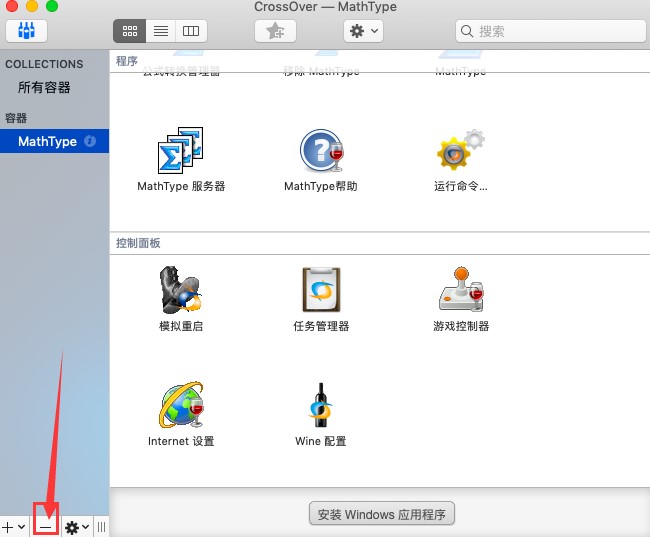Open the 游戏控制器 joystick icon
This screenshot has height=537, width=650.
461,289
